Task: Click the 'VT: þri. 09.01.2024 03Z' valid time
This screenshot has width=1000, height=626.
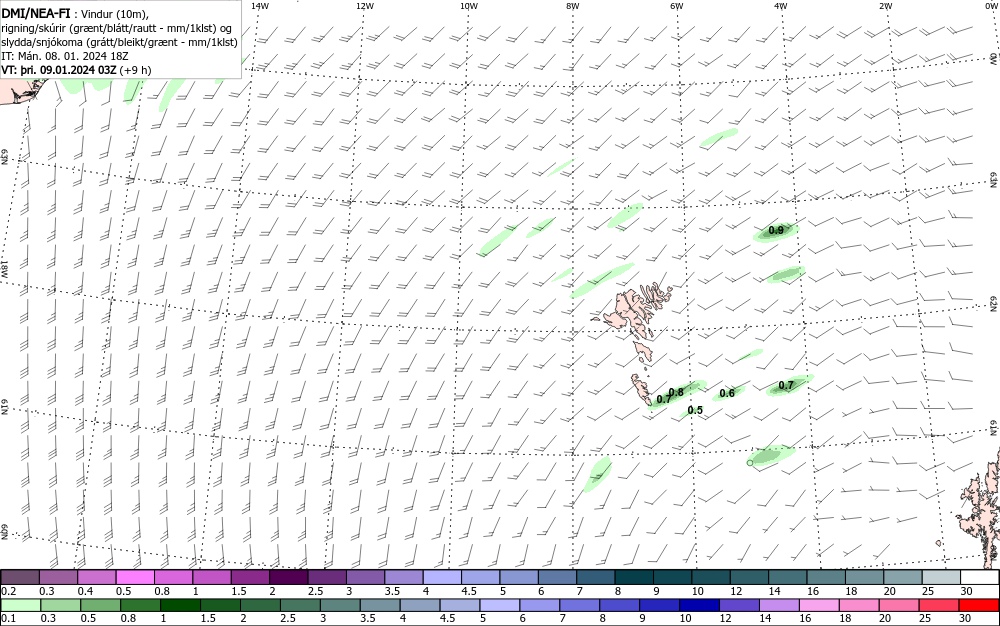Action: [59, 70]
